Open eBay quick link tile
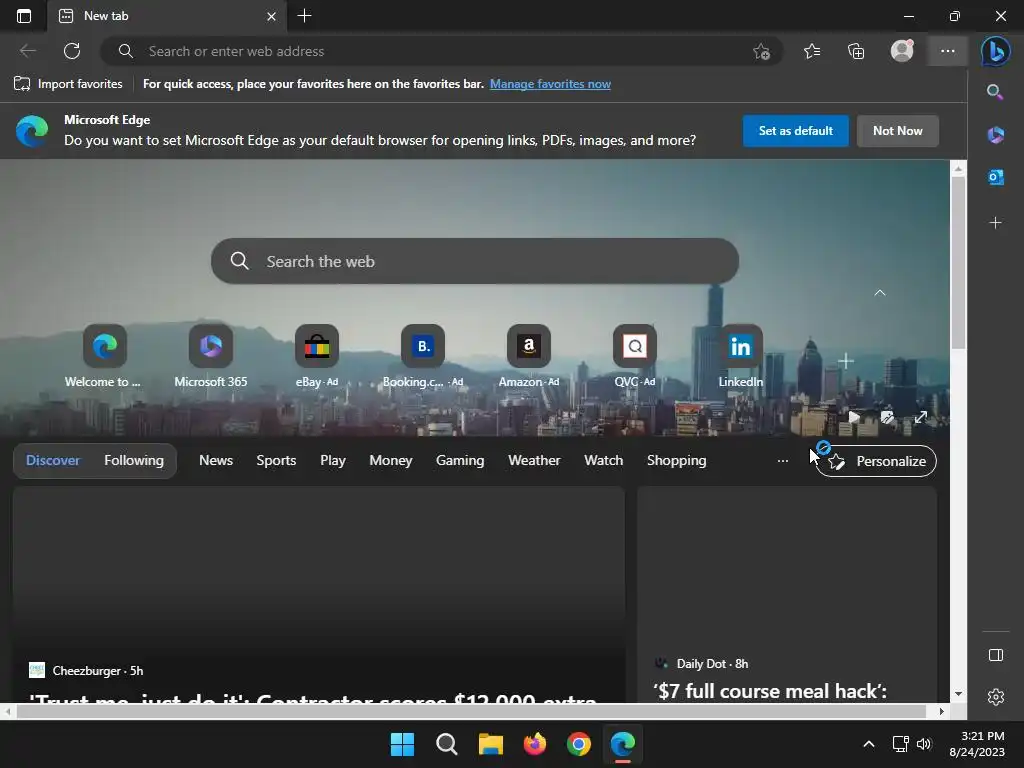 (317, 357)
